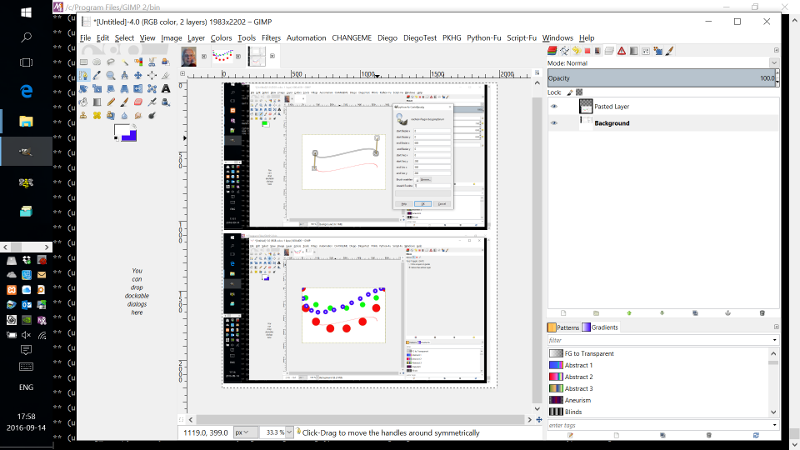Screen dimensions: 800x450
Task: Toggle the lock alpha channel checkerboard icon
Action: tap(579, 92)
